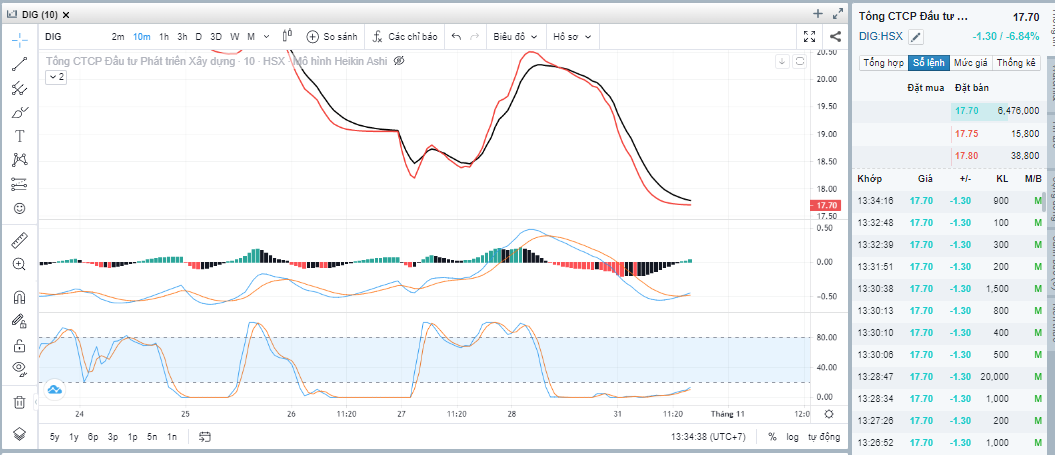Toggle magnet mode on

click(x=19, y=297)
